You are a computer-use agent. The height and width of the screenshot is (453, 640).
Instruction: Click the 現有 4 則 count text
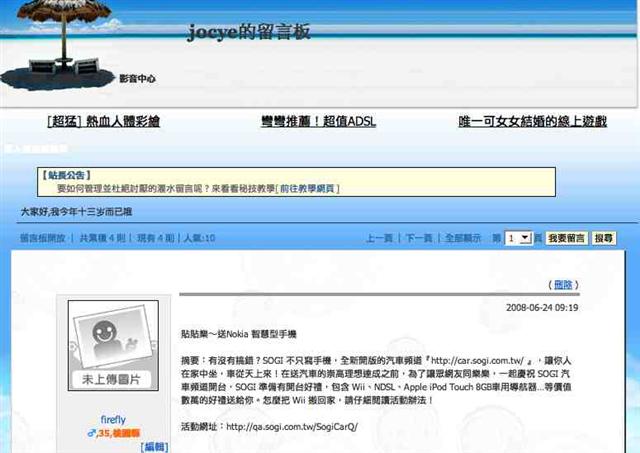point(156,238)
